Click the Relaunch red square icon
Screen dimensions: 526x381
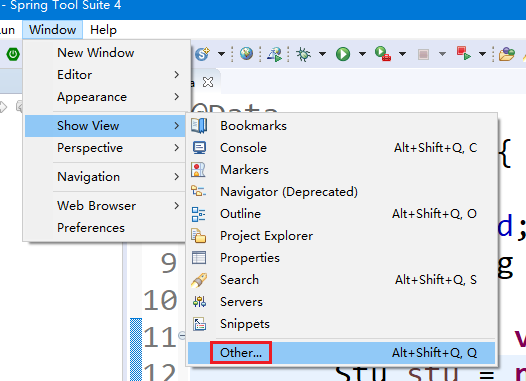tap(463, 54)
